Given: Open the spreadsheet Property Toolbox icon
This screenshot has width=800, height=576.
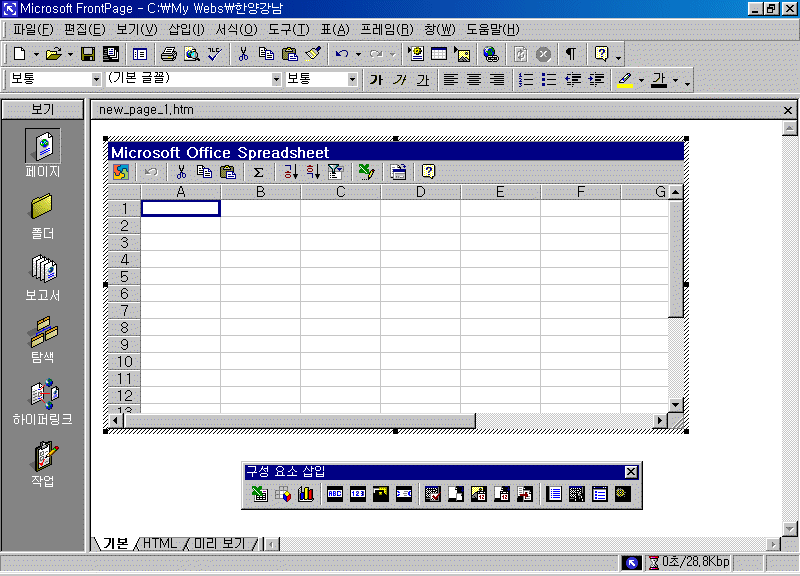Looking at the screenshot, I should tap(398, 172).
